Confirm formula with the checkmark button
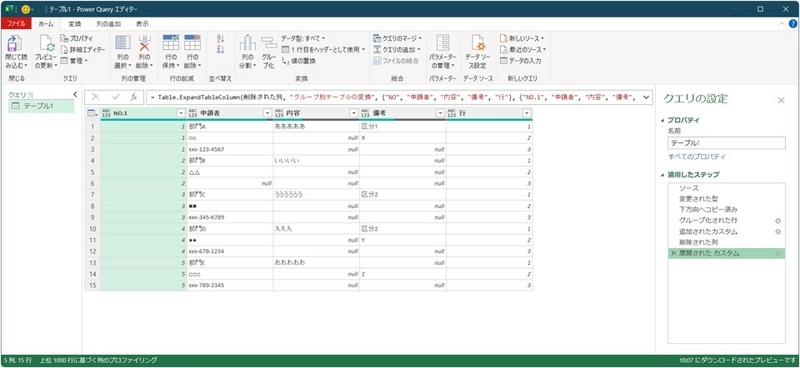 (x=115, y=96)
